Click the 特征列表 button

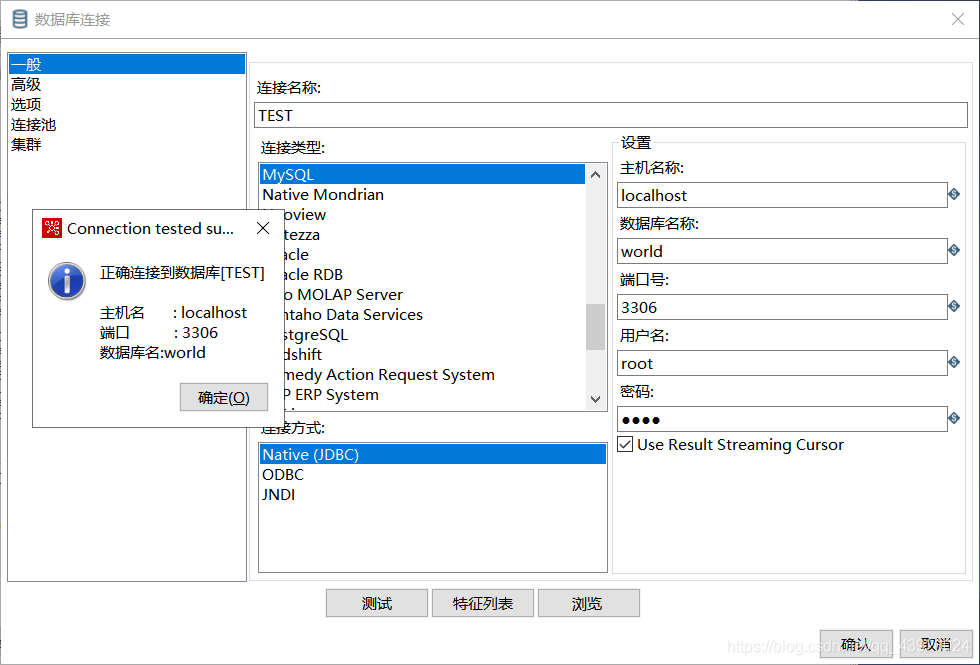[482, 603]
